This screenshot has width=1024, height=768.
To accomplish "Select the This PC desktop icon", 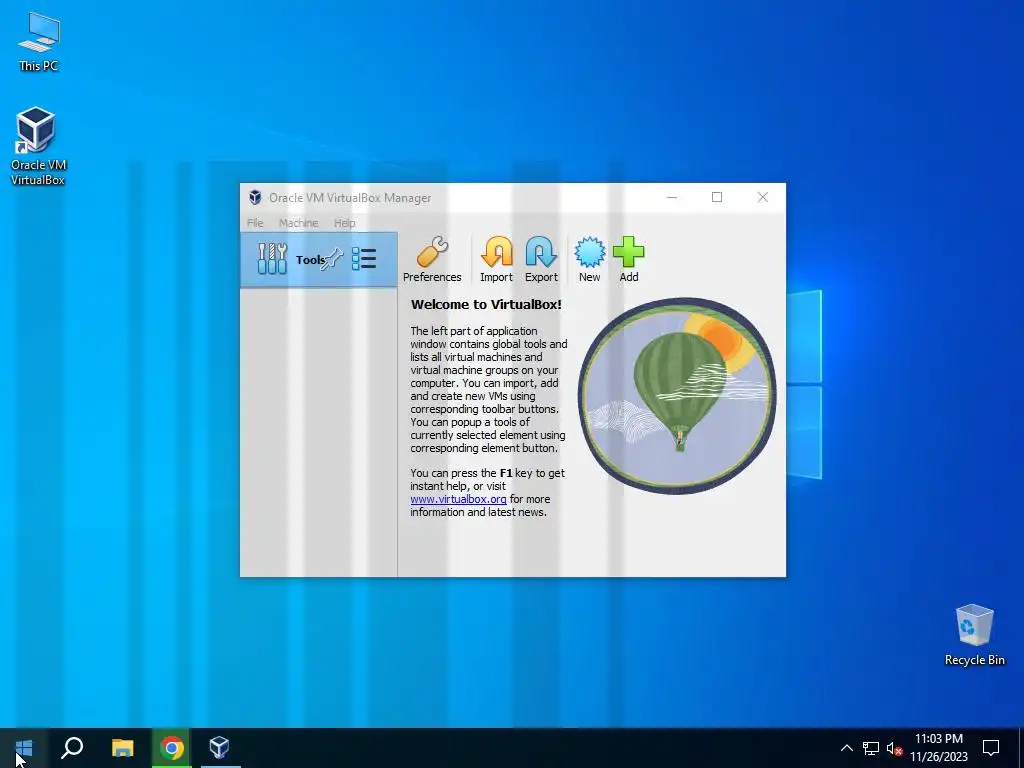I will click(x=39, y=42).
